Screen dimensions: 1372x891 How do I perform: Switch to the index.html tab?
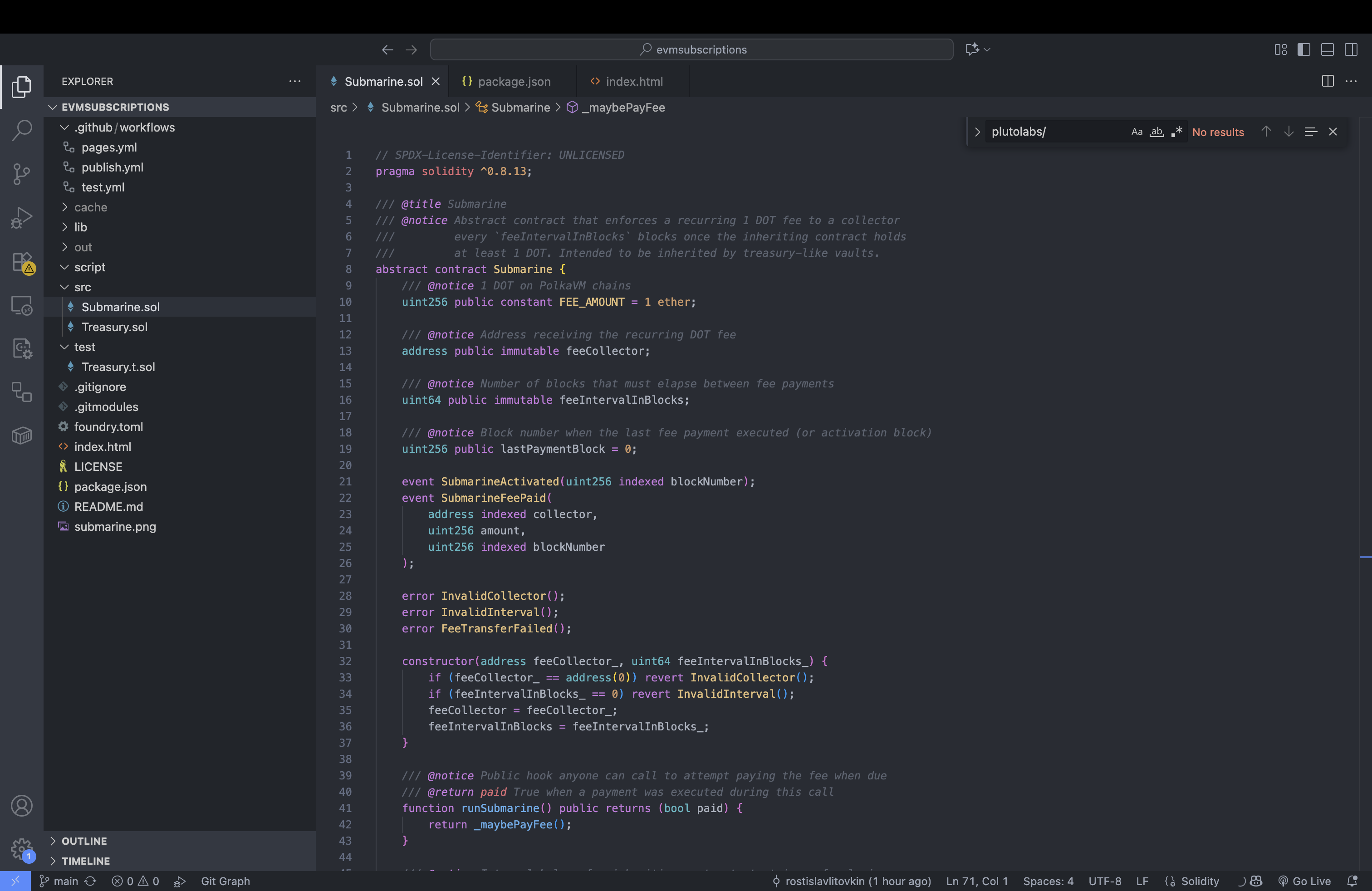coord(633,82)
